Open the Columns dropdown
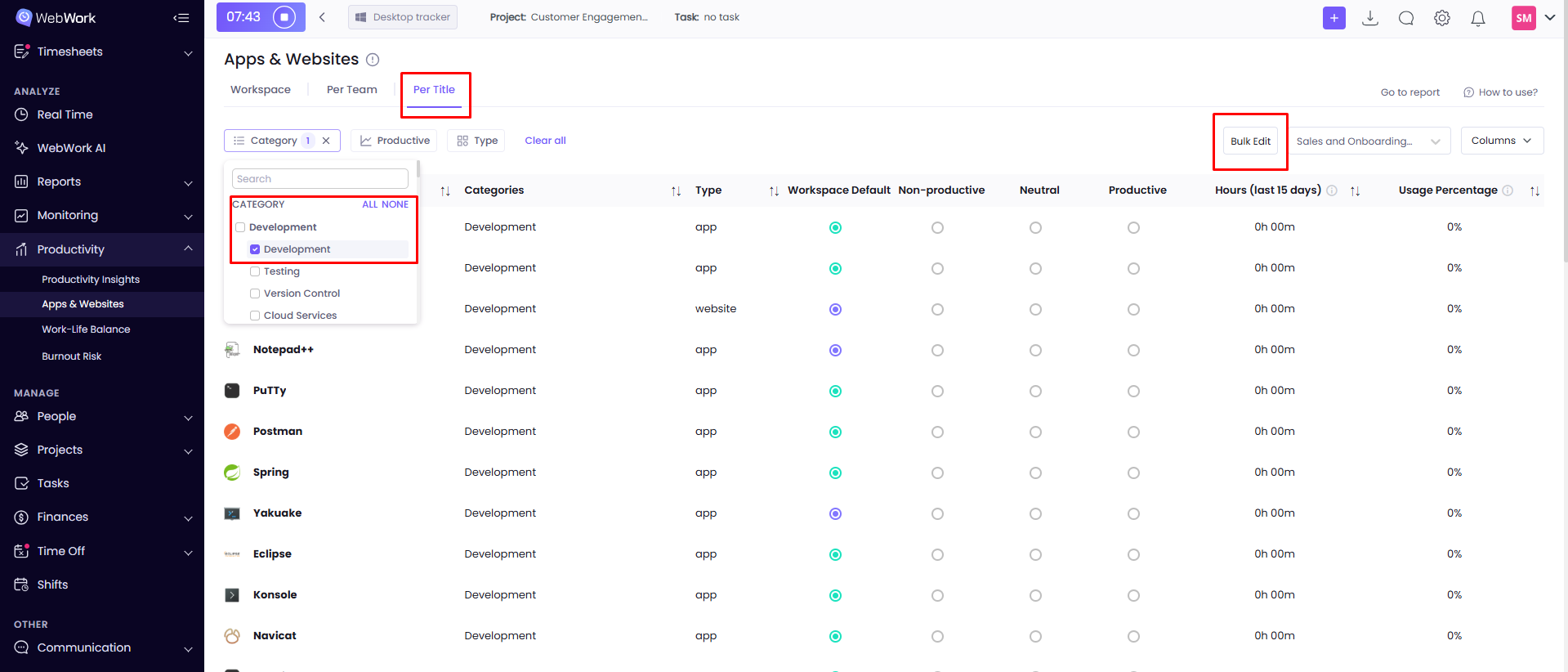The image size is (1568, 672). pyautogui.click(x=1501, y=141)
